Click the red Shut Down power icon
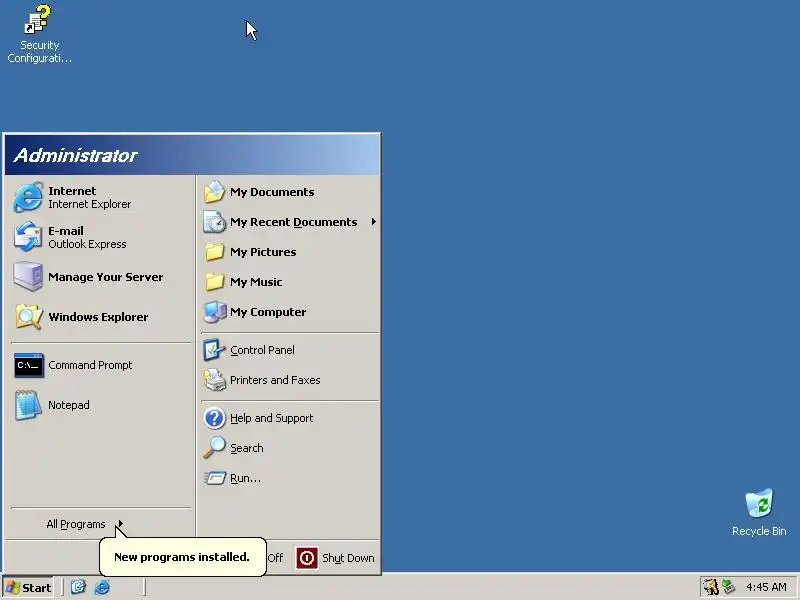Screen dimensions: 800x600 coord(307,558)
